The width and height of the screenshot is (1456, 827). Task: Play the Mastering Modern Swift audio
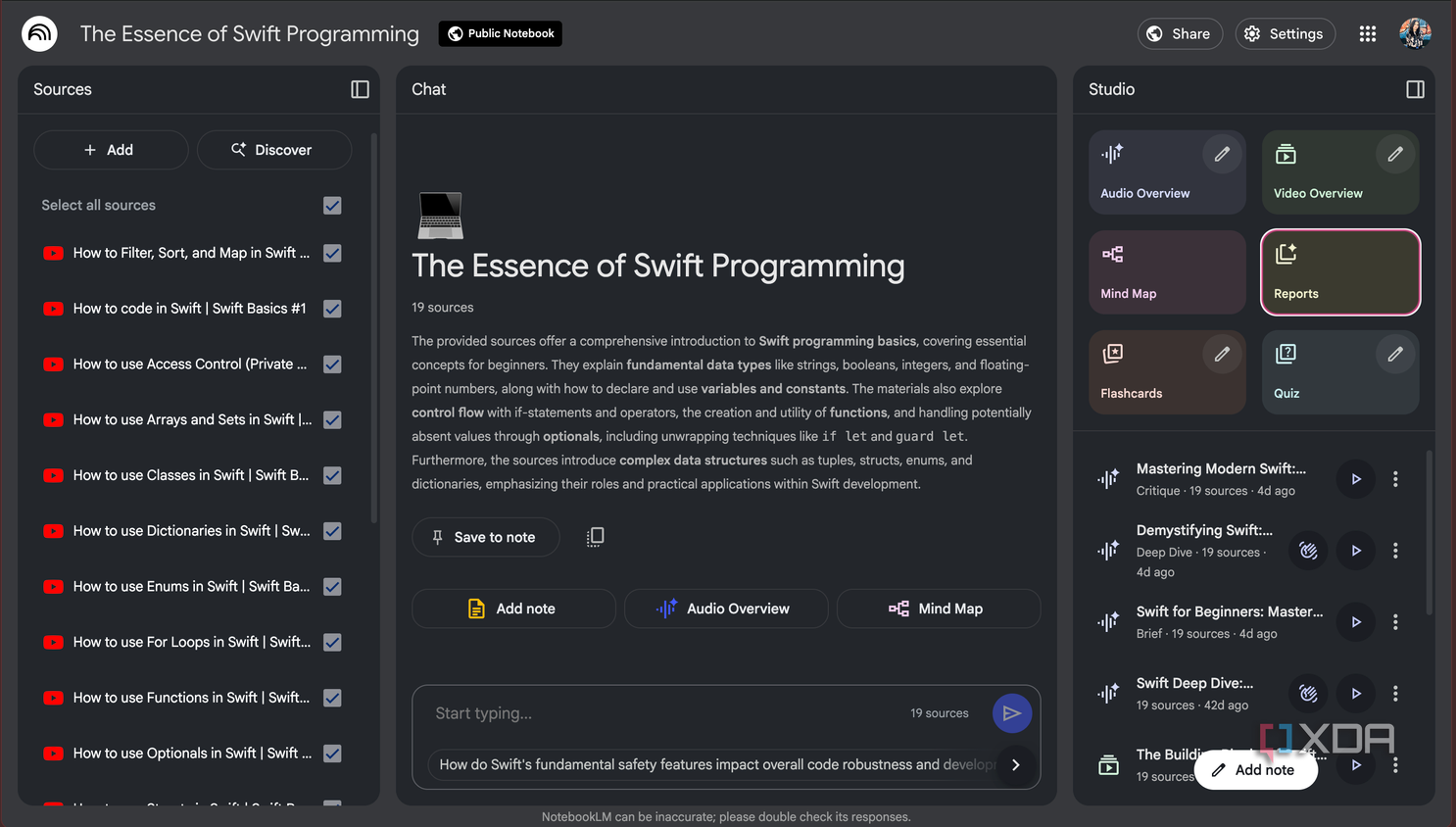click(1356, 479)
